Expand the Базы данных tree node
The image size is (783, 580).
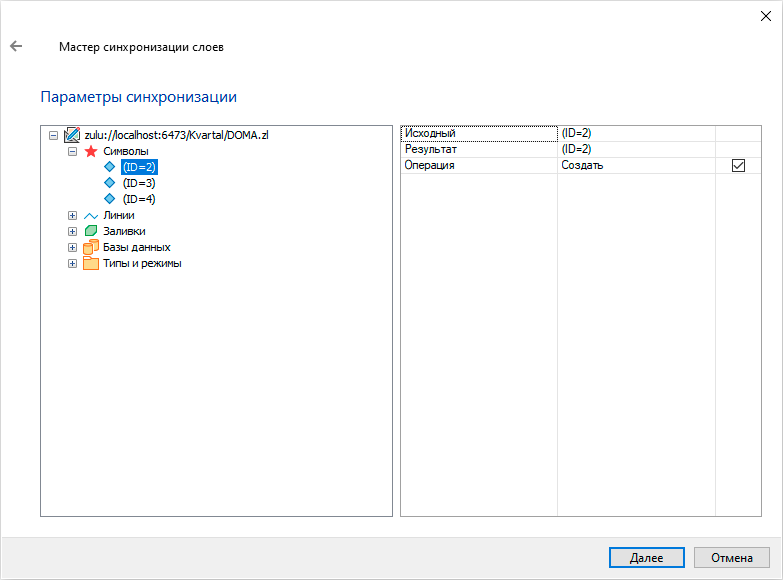[72, 247]
